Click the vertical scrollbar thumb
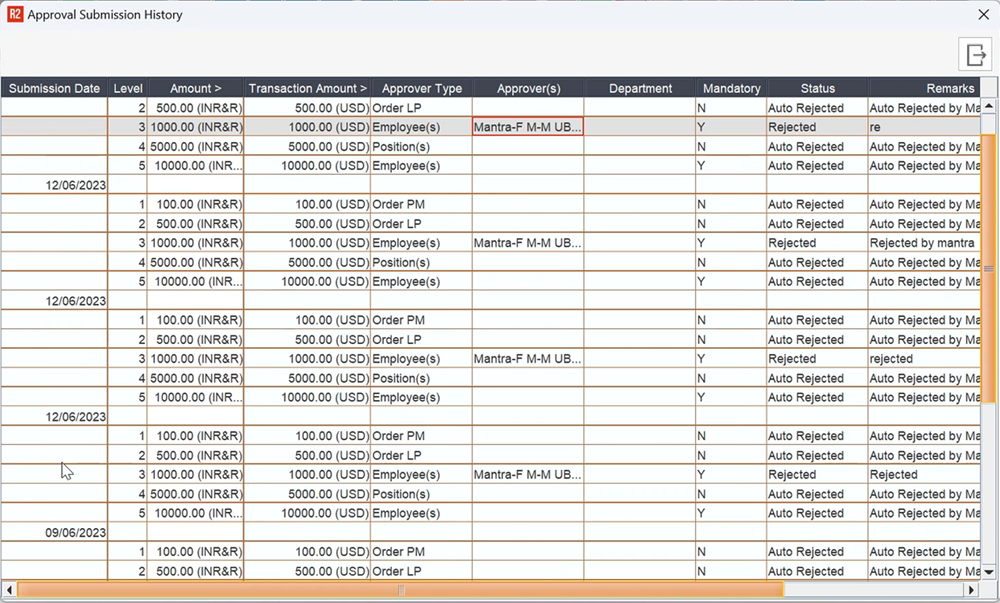Image resolution: width=1000 pixels, height=603 pixels. pos(988,260)
